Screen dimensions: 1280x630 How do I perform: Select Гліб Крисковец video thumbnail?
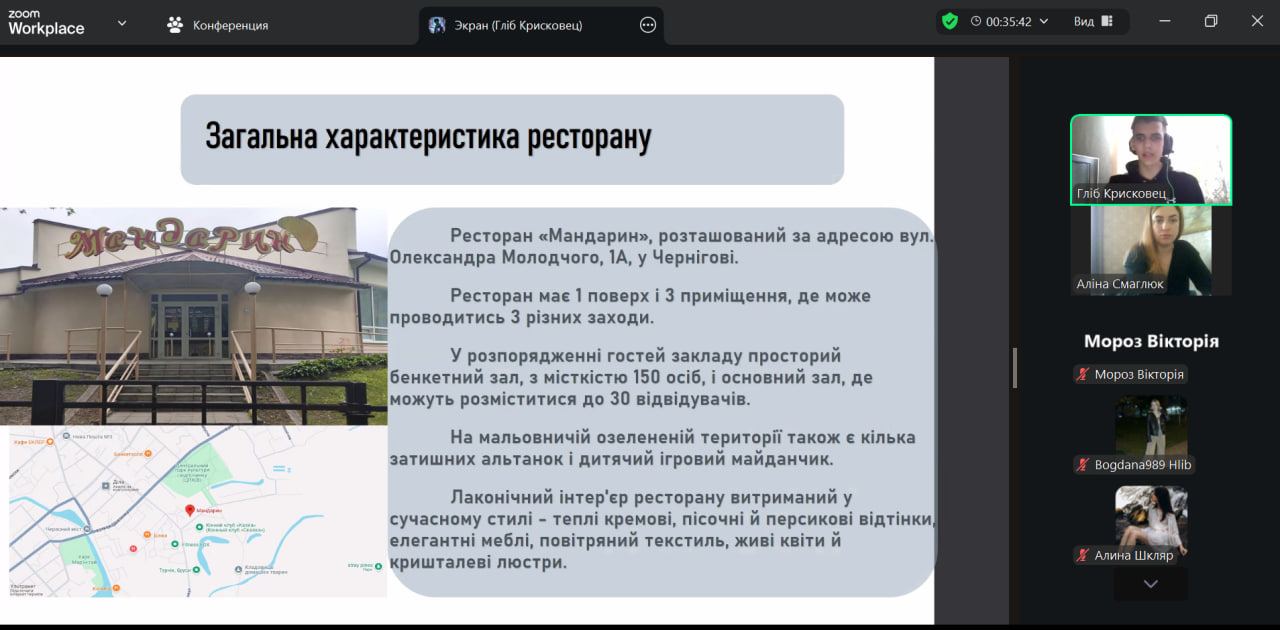[1150, 160]
